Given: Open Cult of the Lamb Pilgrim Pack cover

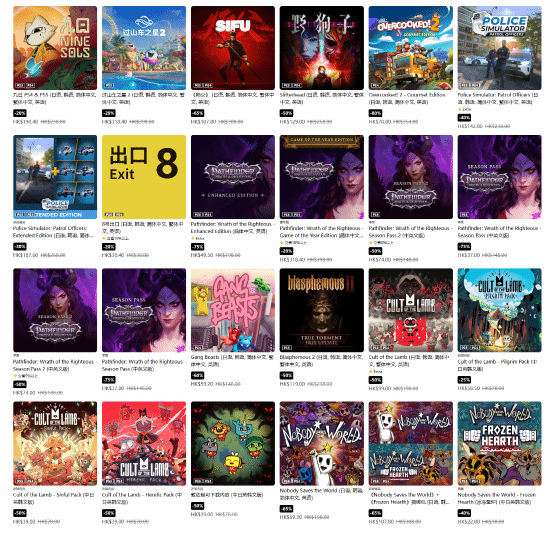Looking at the screenshot, I should [499, 310].
